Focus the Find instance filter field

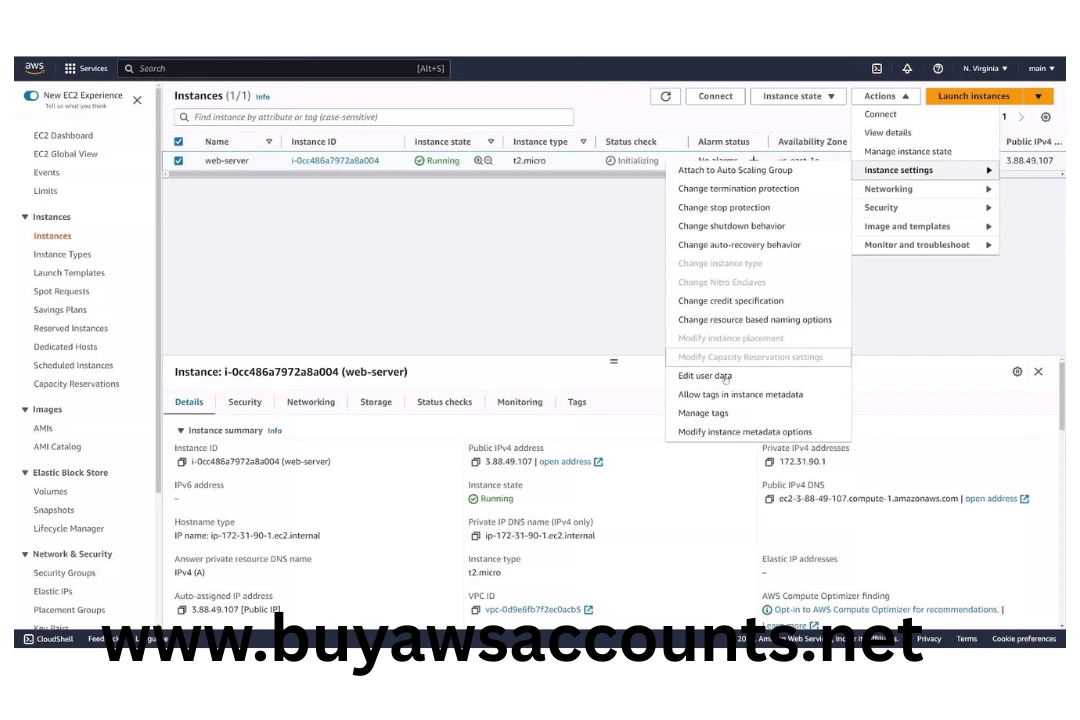374,117
